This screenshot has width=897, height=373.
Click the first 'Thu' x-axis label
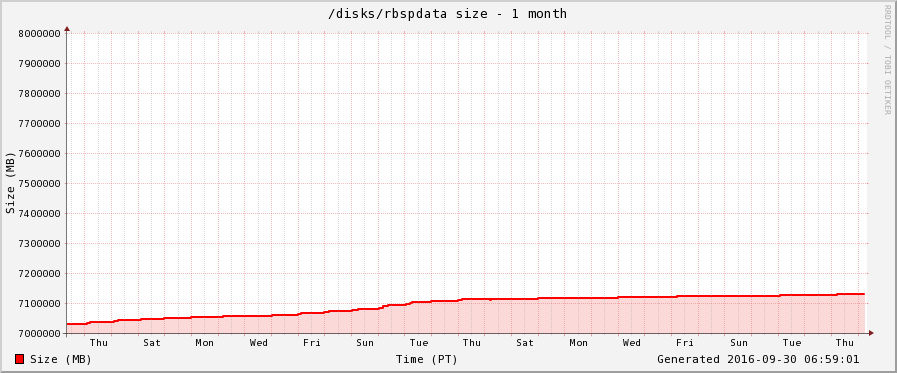coord(98,343)
